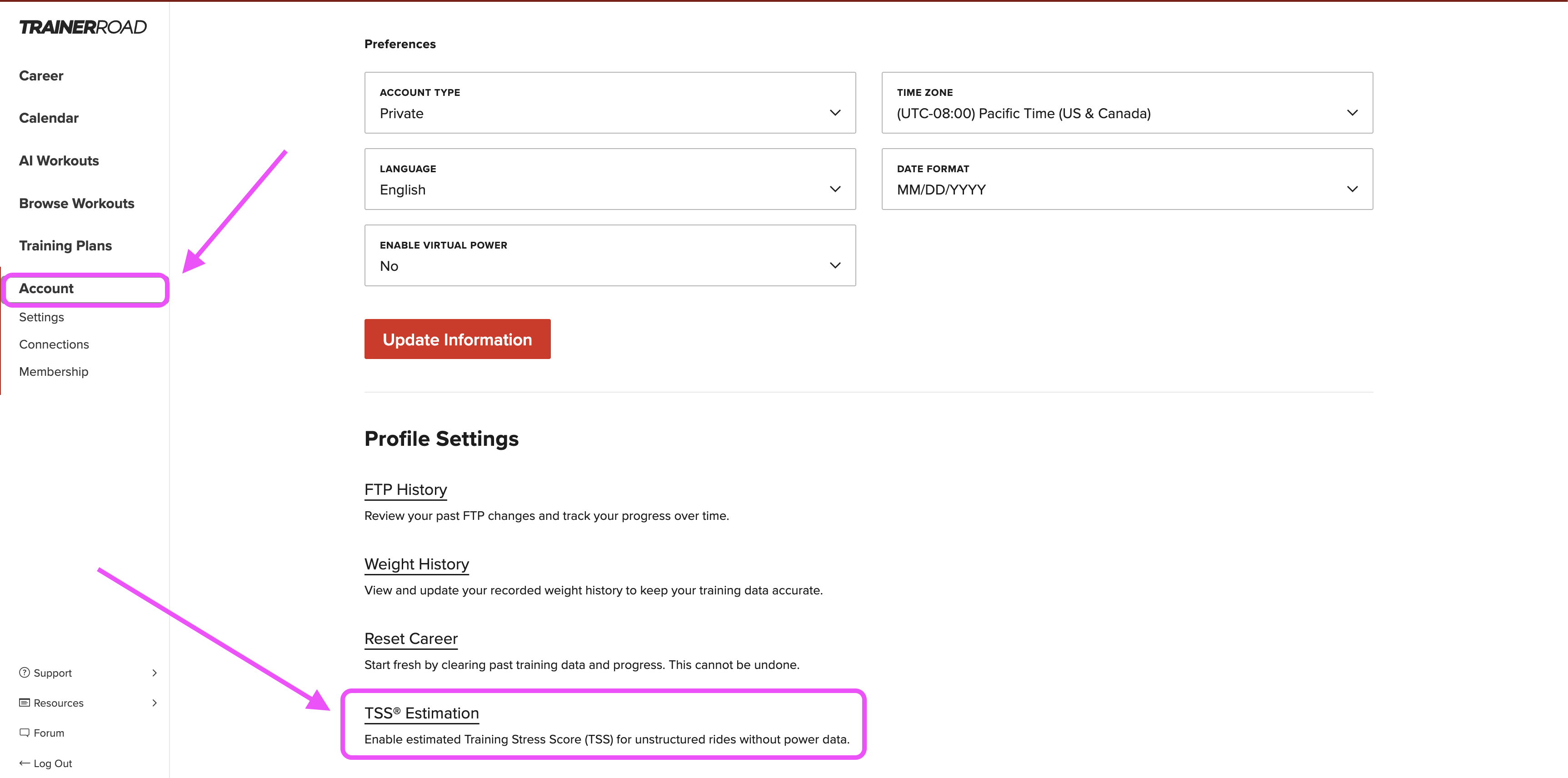
Task: Open the Language dropdown
Action: click(610, 179)
